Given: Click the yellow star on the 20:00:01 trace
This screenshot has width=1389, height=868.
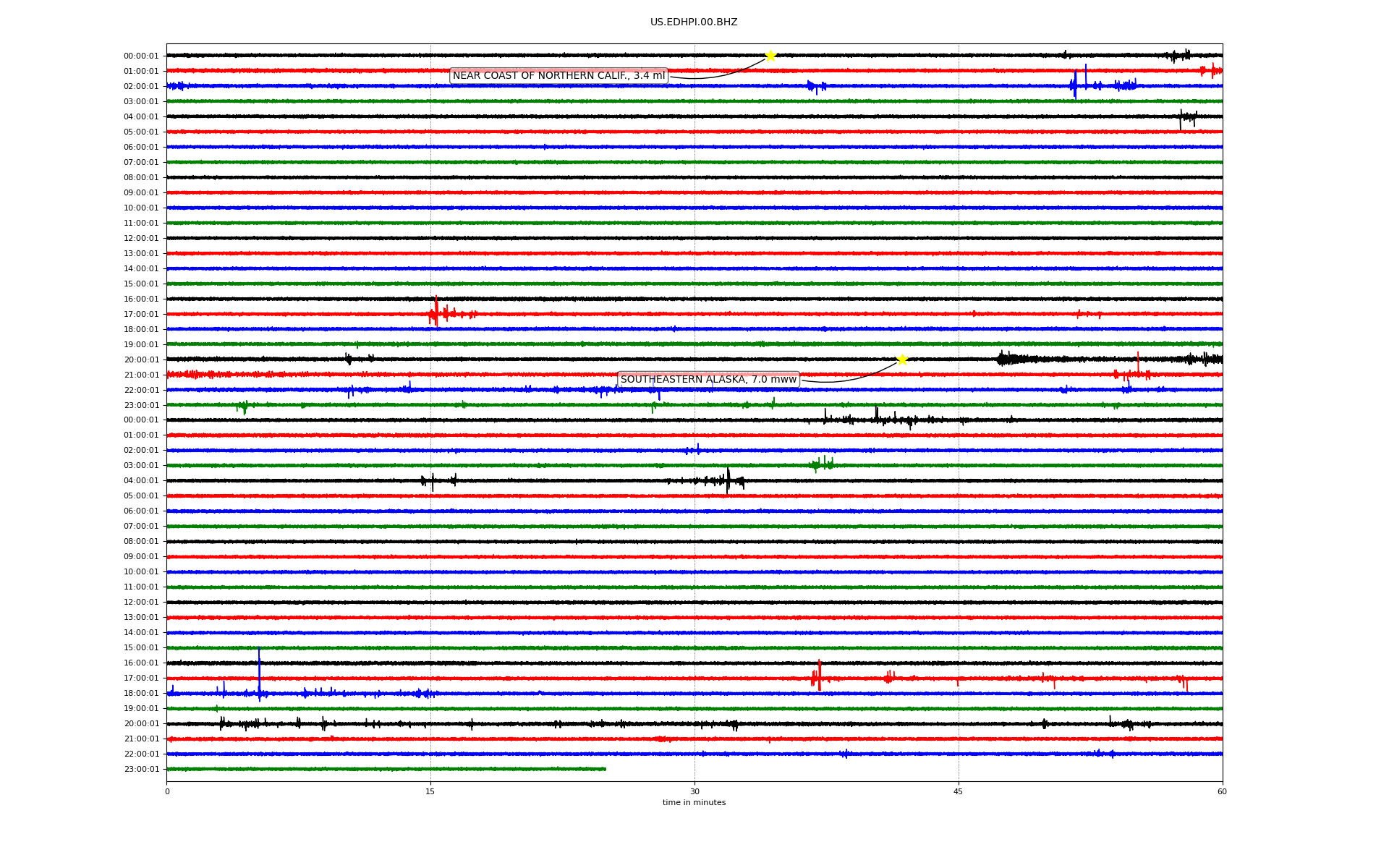Looking at the screenshot, I should (901, 359).
